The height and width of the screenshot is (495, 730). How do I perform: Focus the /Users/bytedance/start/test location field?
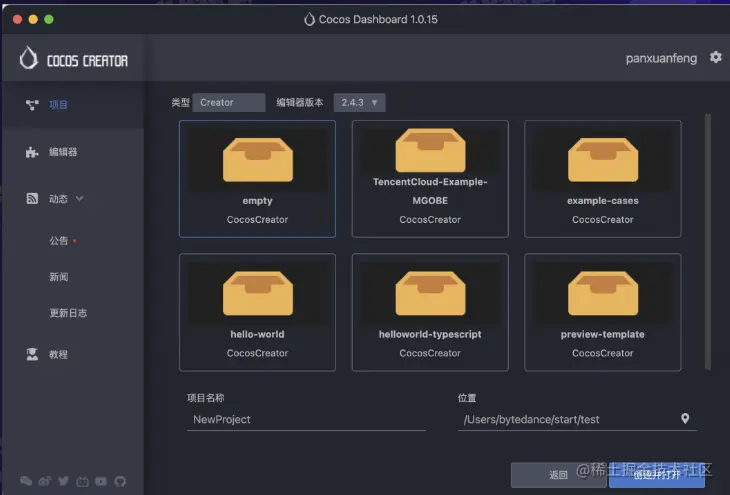pos(577,420)
